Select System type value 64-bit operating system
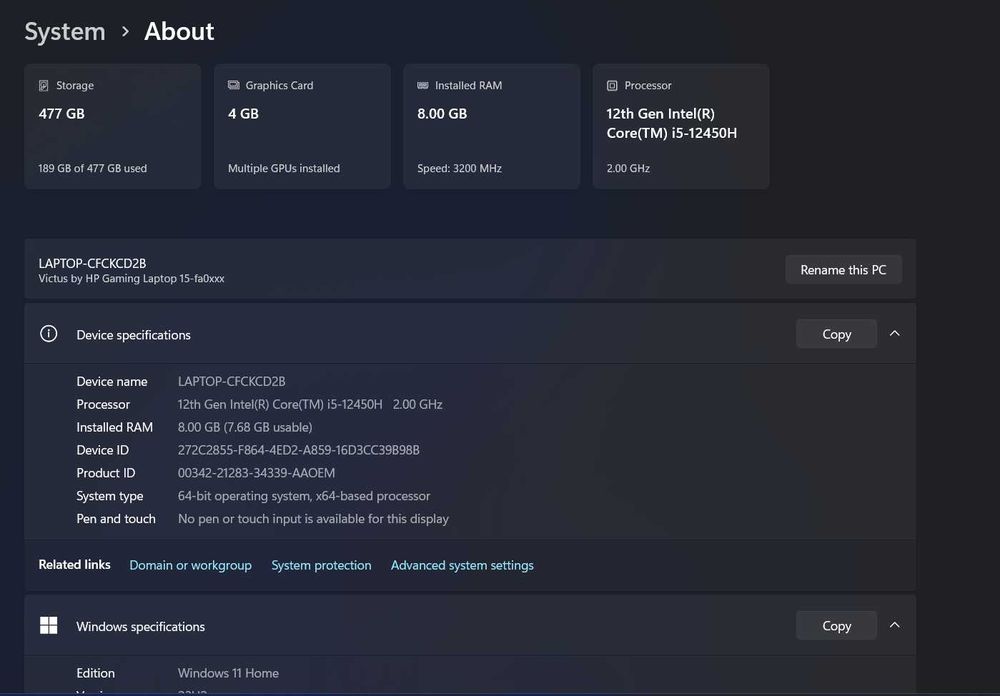The image size is (1000, 696). coord(304,496)
